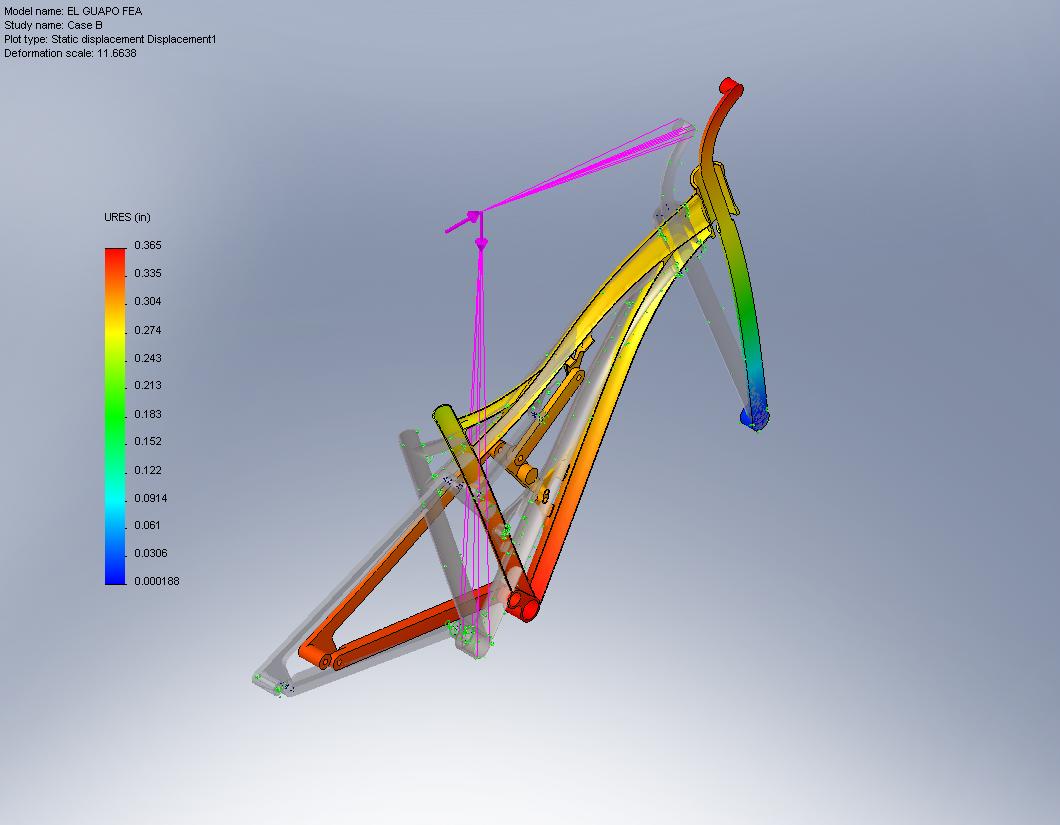This screenshot has height=825, width=1060.
Task: Click the 0.365 maximum legend value
Action: (x=147, y=245)
